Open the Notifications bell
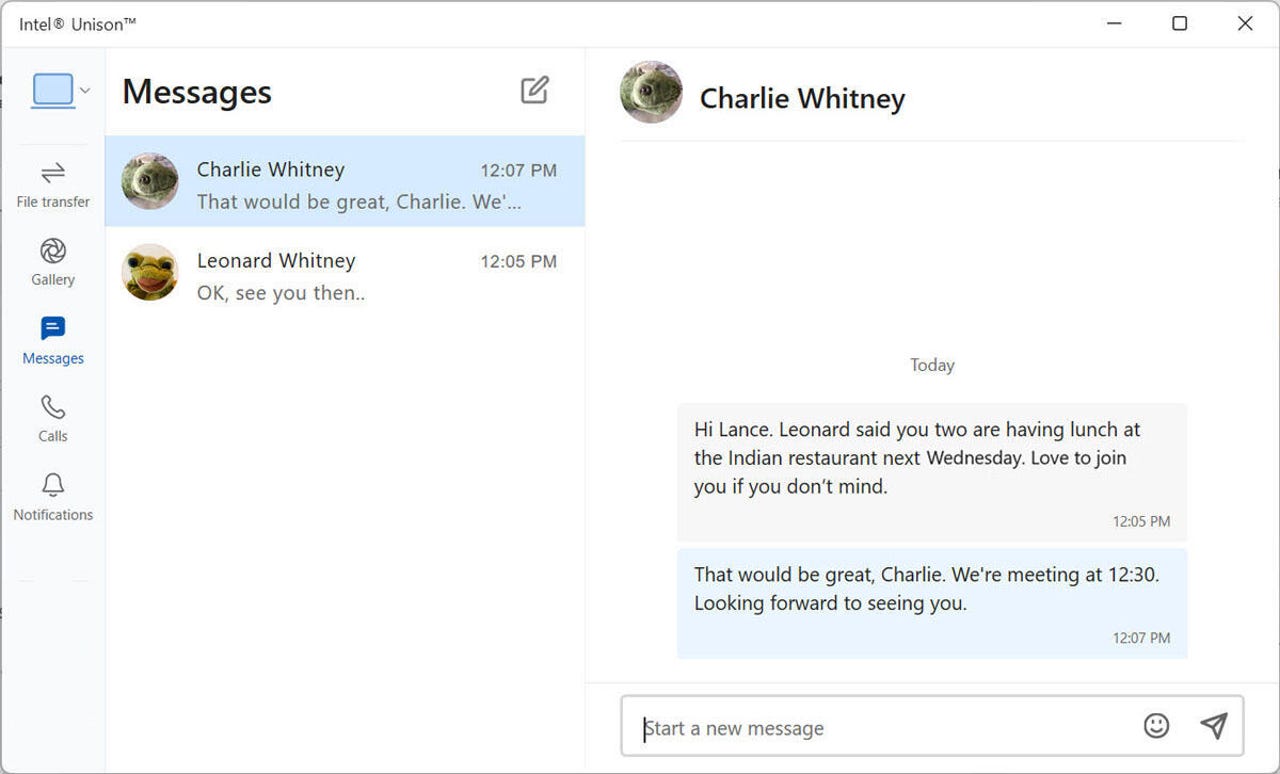 coord(53,497)
